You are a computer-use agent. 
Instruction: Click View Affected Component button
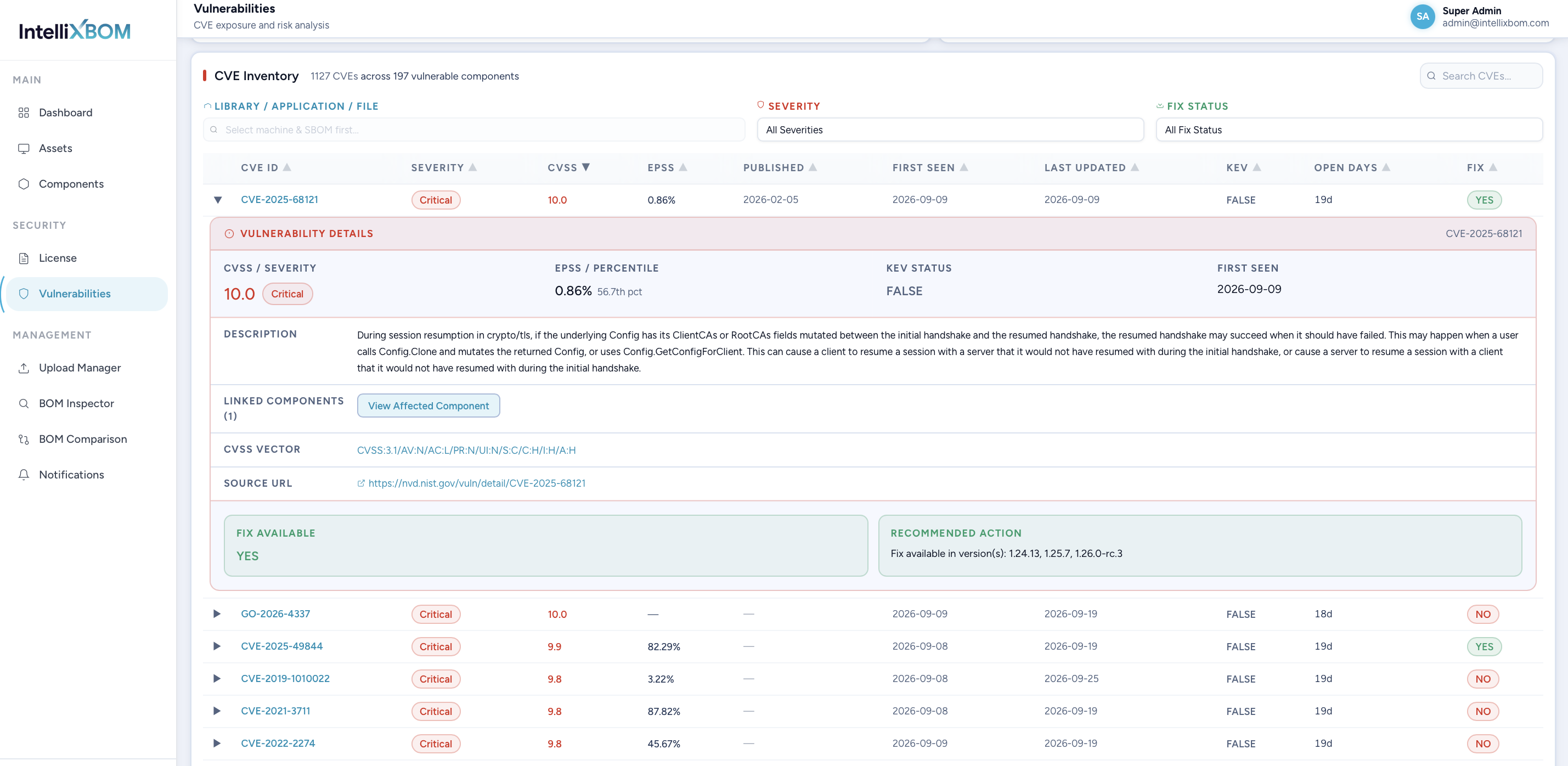coord(428,405)
